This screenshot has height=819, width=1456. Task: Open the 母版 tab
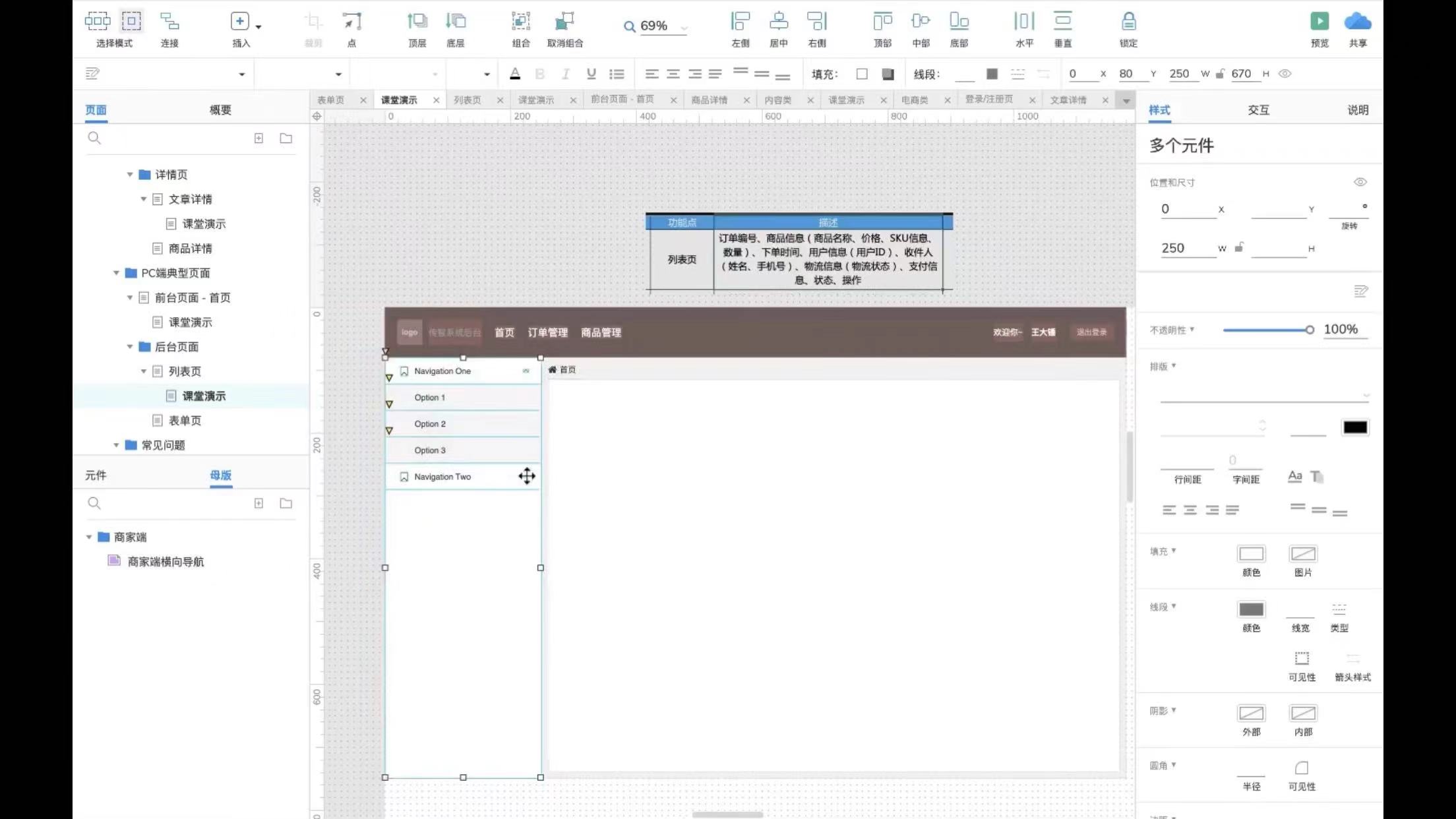point(220,475)
